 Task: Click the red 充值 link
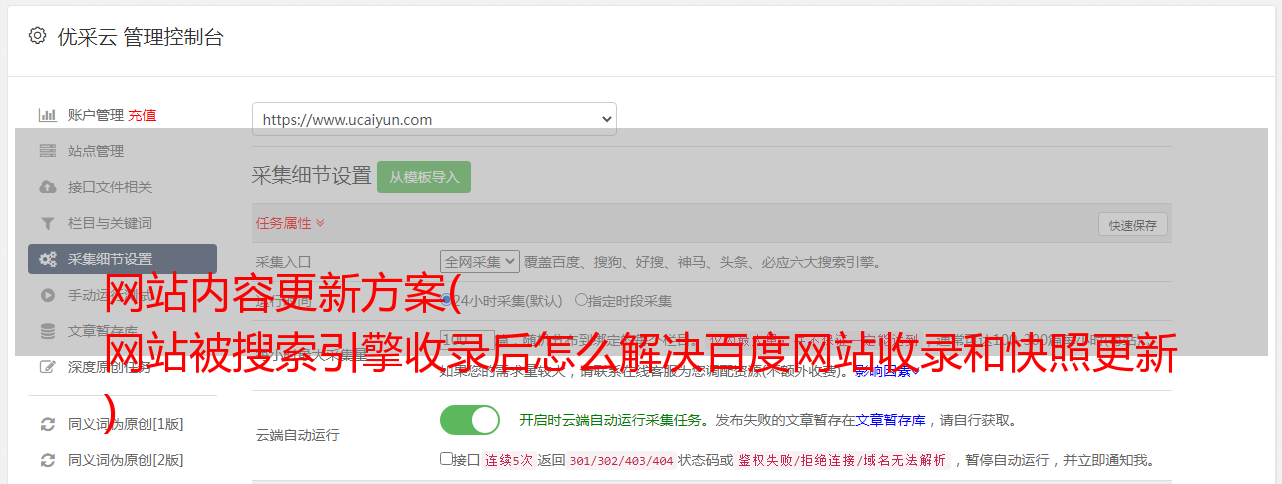[142, 115]
